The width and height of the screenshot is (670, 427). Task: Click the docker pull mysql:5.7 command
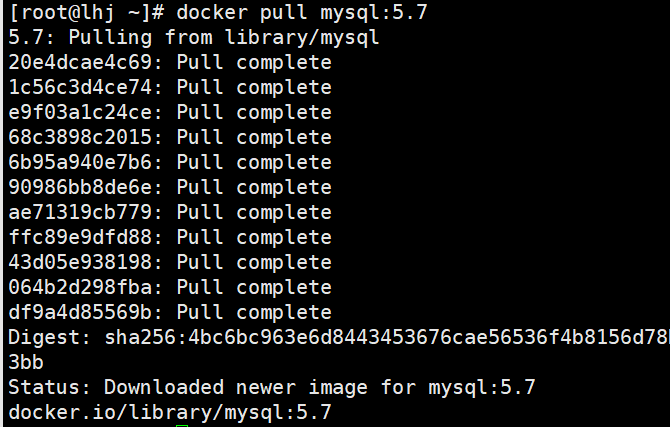pos(302,12)
